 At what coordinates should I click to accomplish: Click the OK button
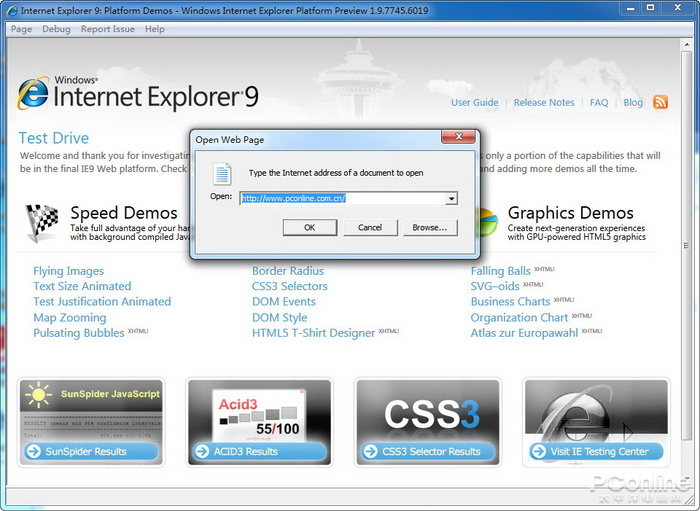310,228
